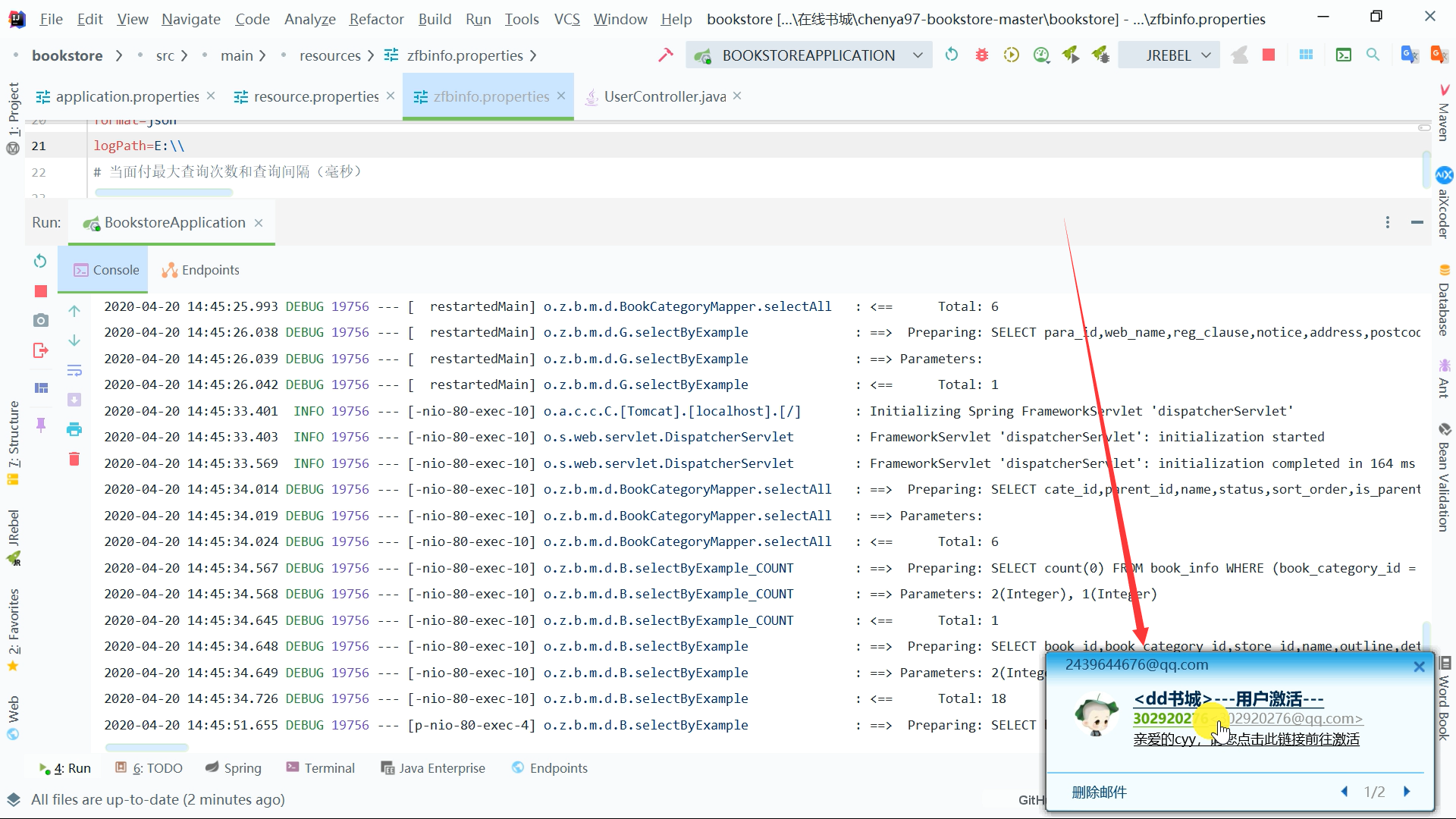Click 删除邮件 in mail popup
Screen dimensions: 1456x819
coord(1099,792)
